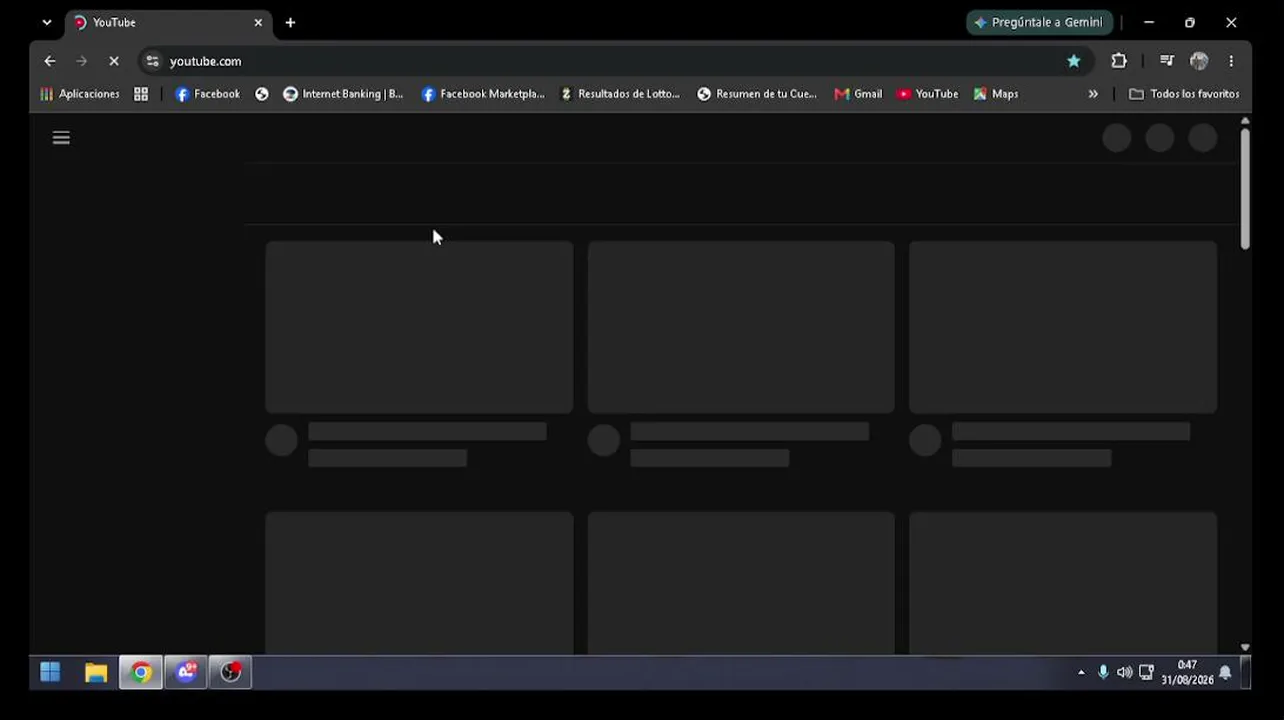Restore down the Chrome window
The width and height of the screenshot is (1284, 720).
coord(1190,22)
